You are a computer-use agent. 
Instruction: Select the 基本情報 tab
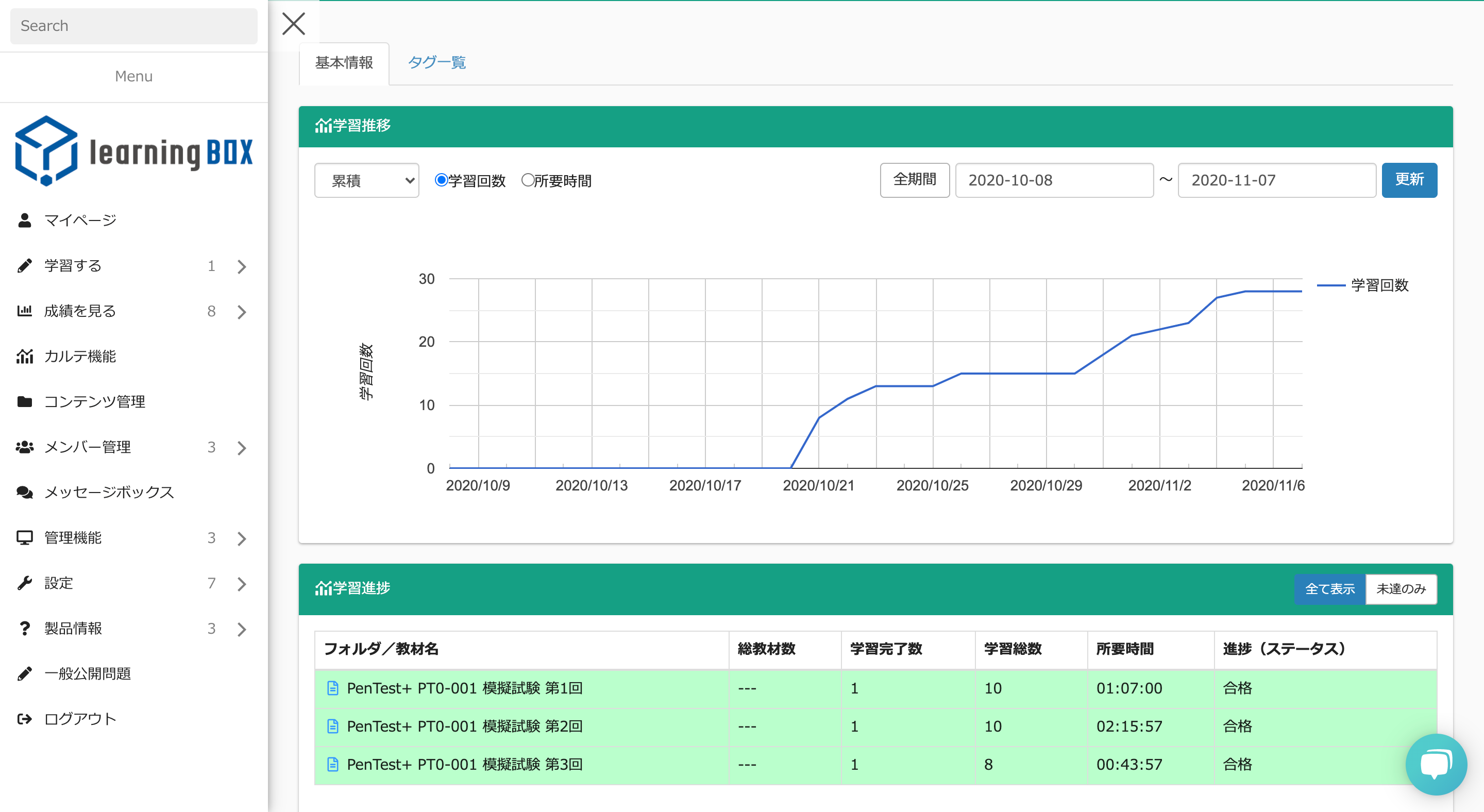point(344,62)
